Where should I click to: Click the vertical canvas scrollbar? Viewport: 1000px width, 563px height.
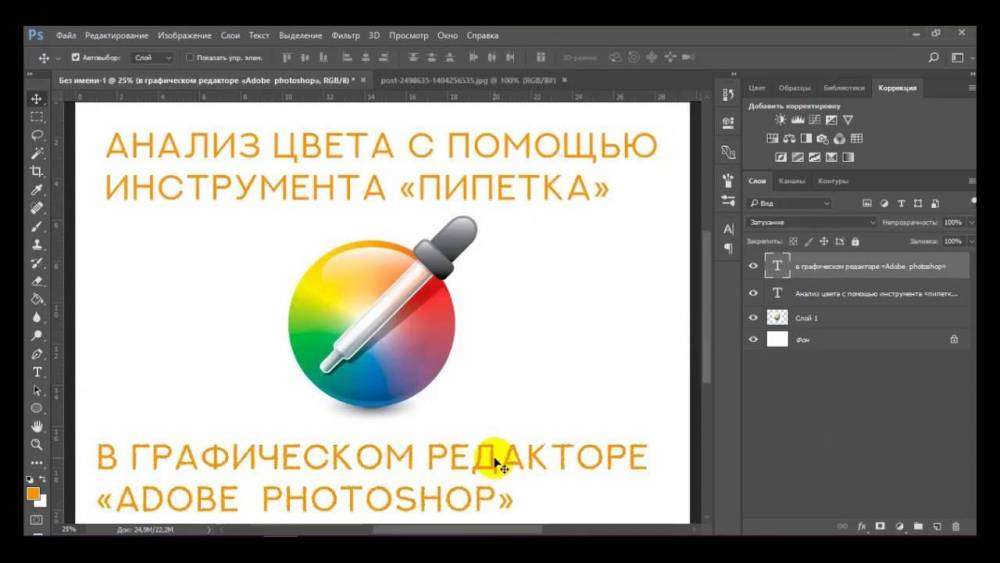coord(706,307)
